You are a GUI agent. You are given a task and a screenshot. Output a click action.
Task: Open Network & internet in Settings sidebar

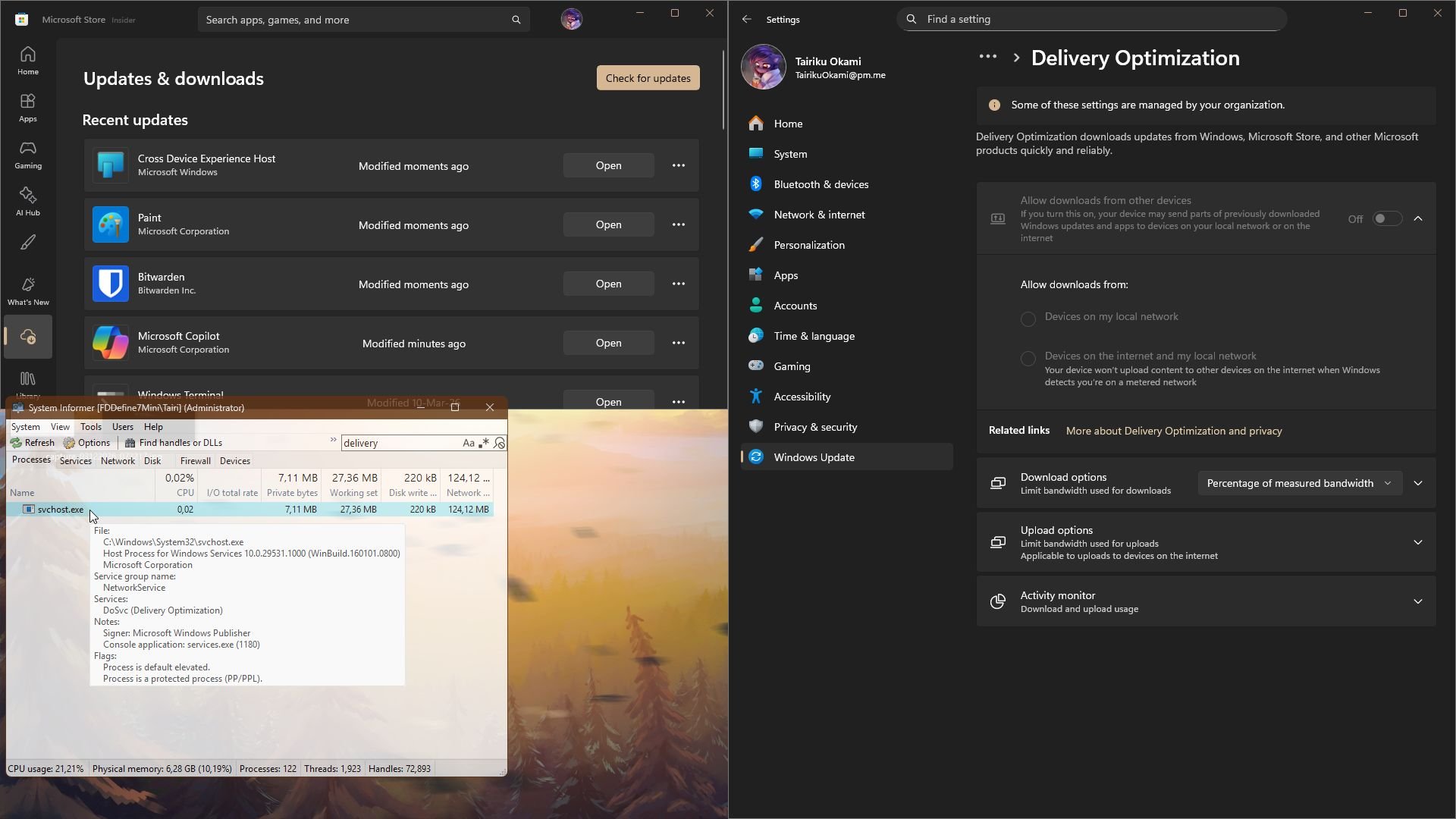click(x=846, y=215)
